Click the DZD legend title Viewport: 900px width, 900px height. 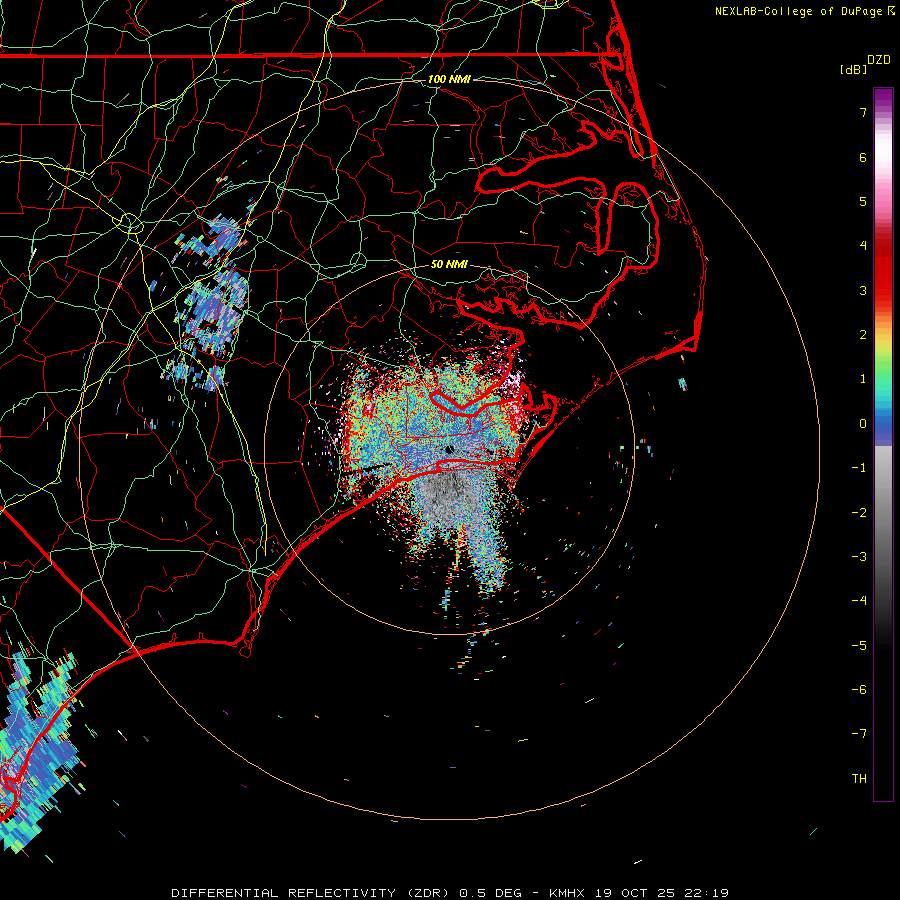coord(879,60)
